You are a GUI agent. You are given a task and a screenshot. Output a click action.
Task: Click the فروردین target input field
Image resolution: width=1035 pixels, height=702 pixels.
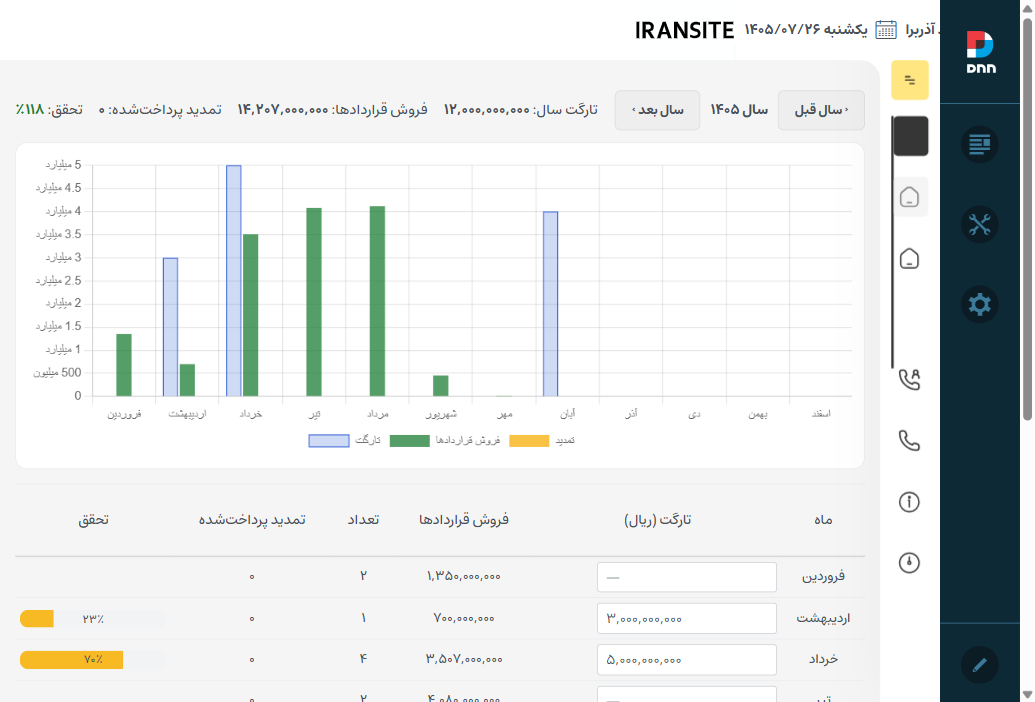[x=686, y=577]
